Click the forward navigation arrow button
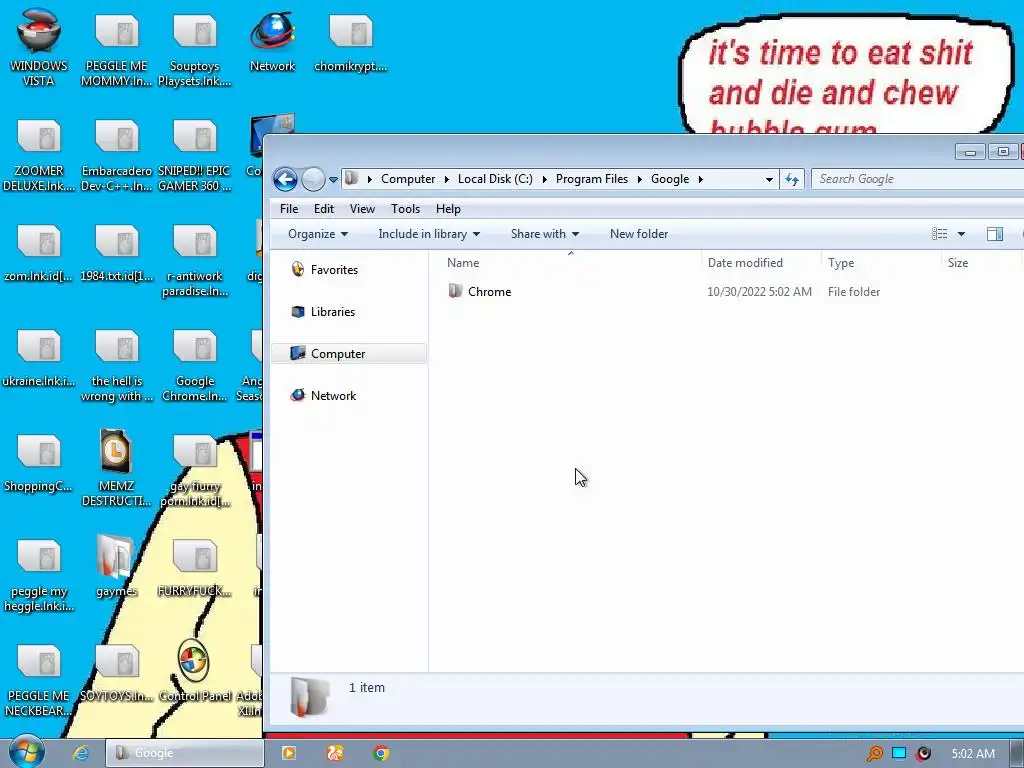 [313, 179]
